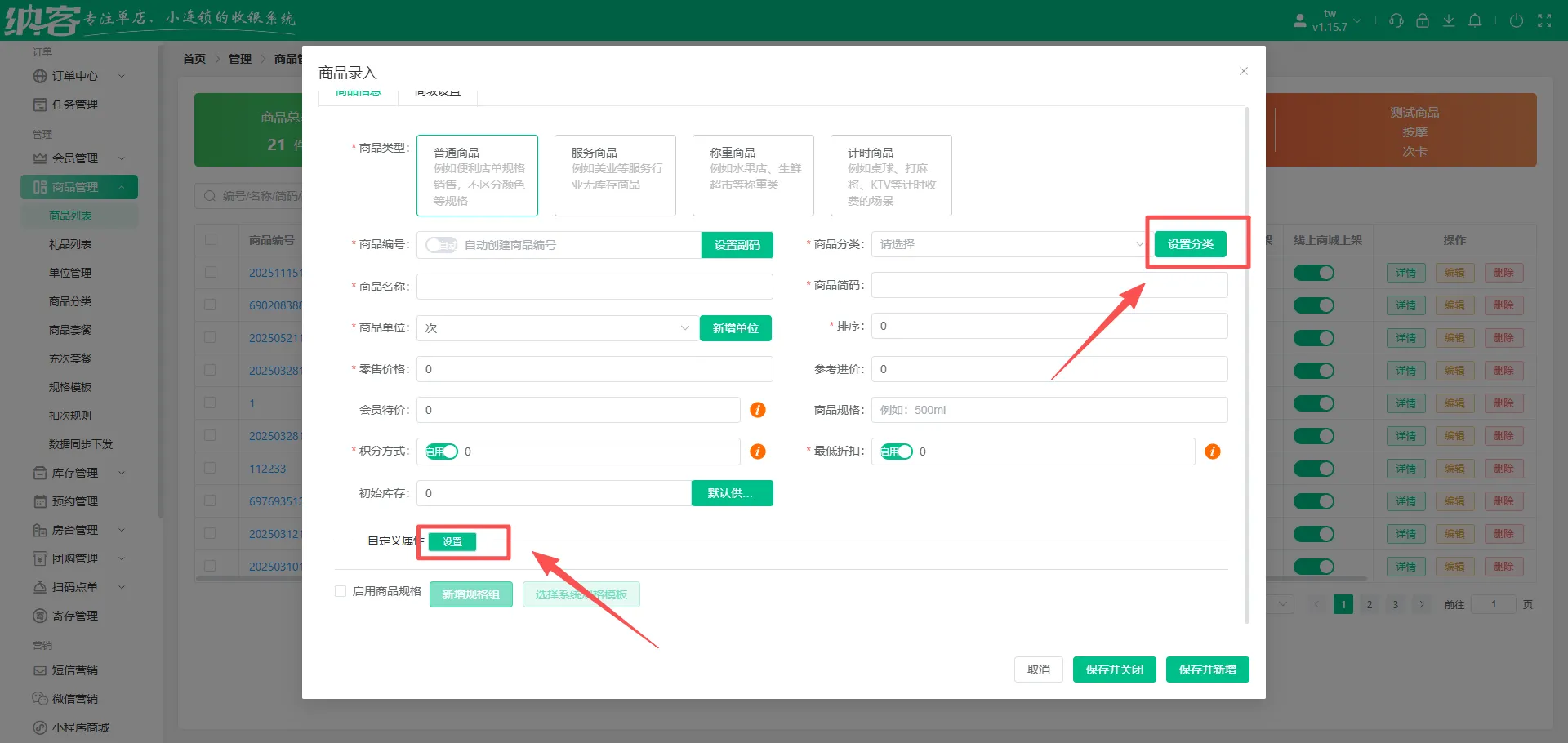Click the customer service headset icon
Viewport: 1568px width, 743px height.
pos(1396,20)
